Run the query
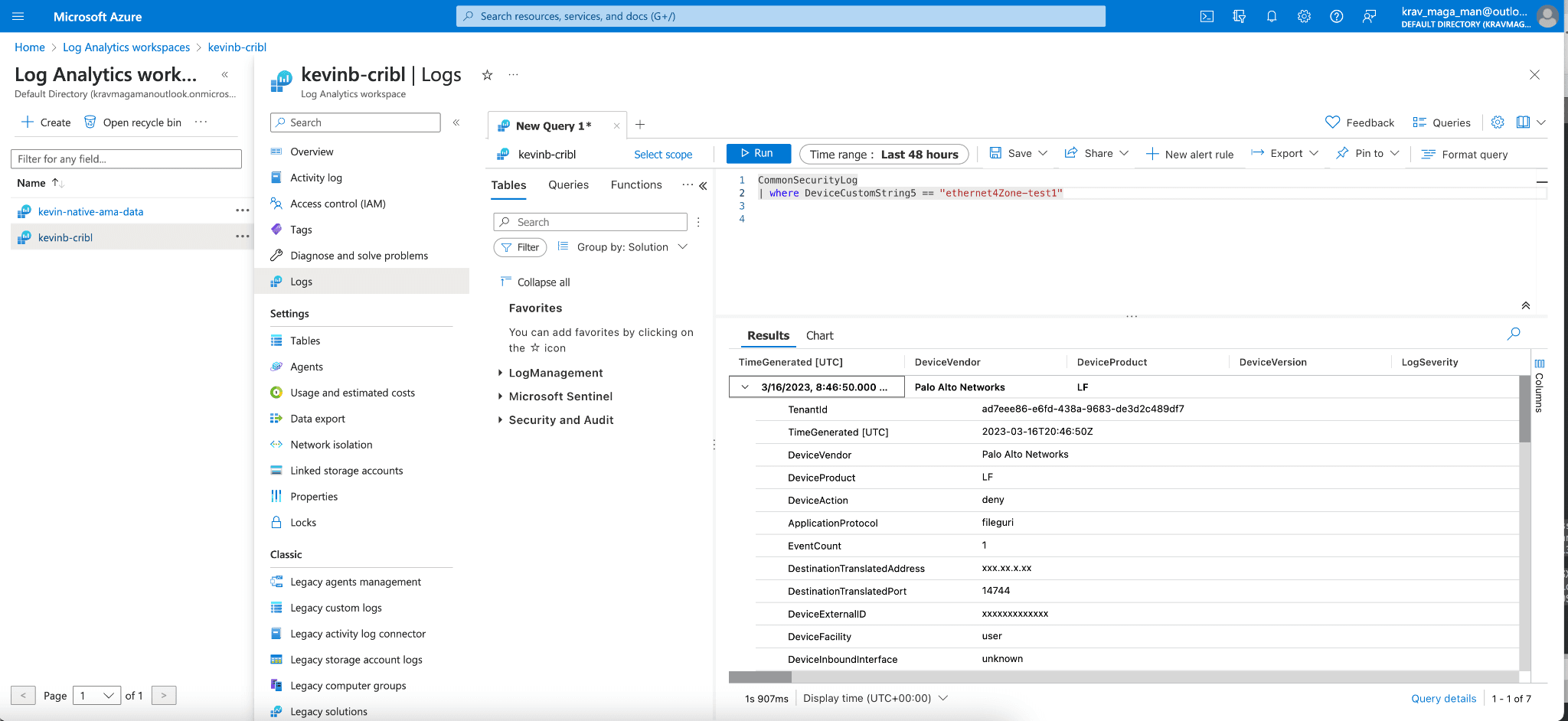The height and width of the screenshot is (721, 1568). (757, 154)
